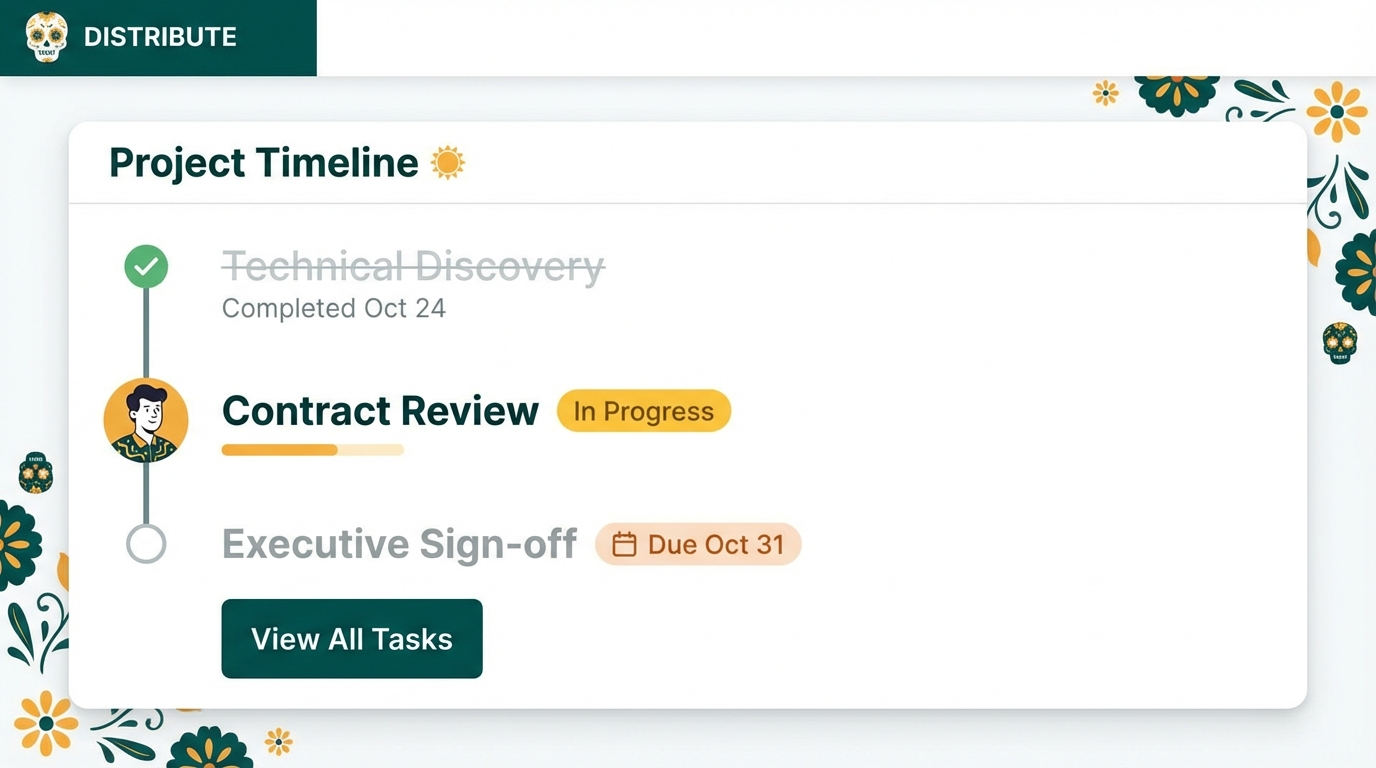Open the Executive Sign-off task link
This screenshot has width=1376, height=768.
399,544
